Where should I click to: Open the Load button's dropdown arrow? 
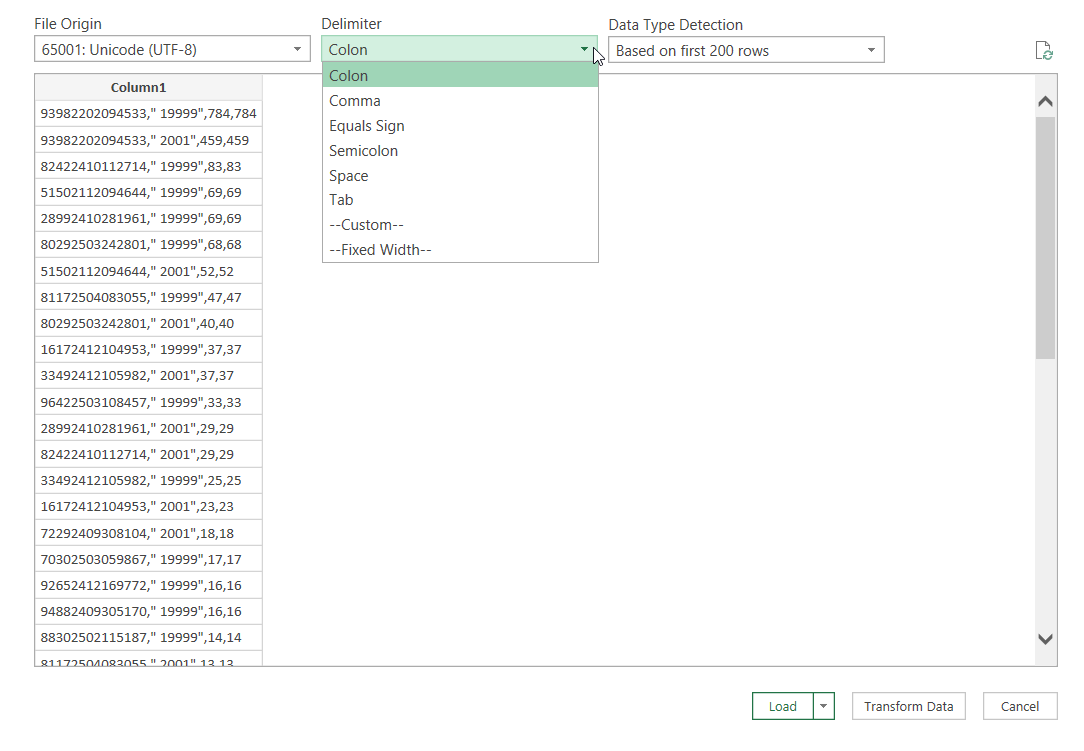click(823, 706)
